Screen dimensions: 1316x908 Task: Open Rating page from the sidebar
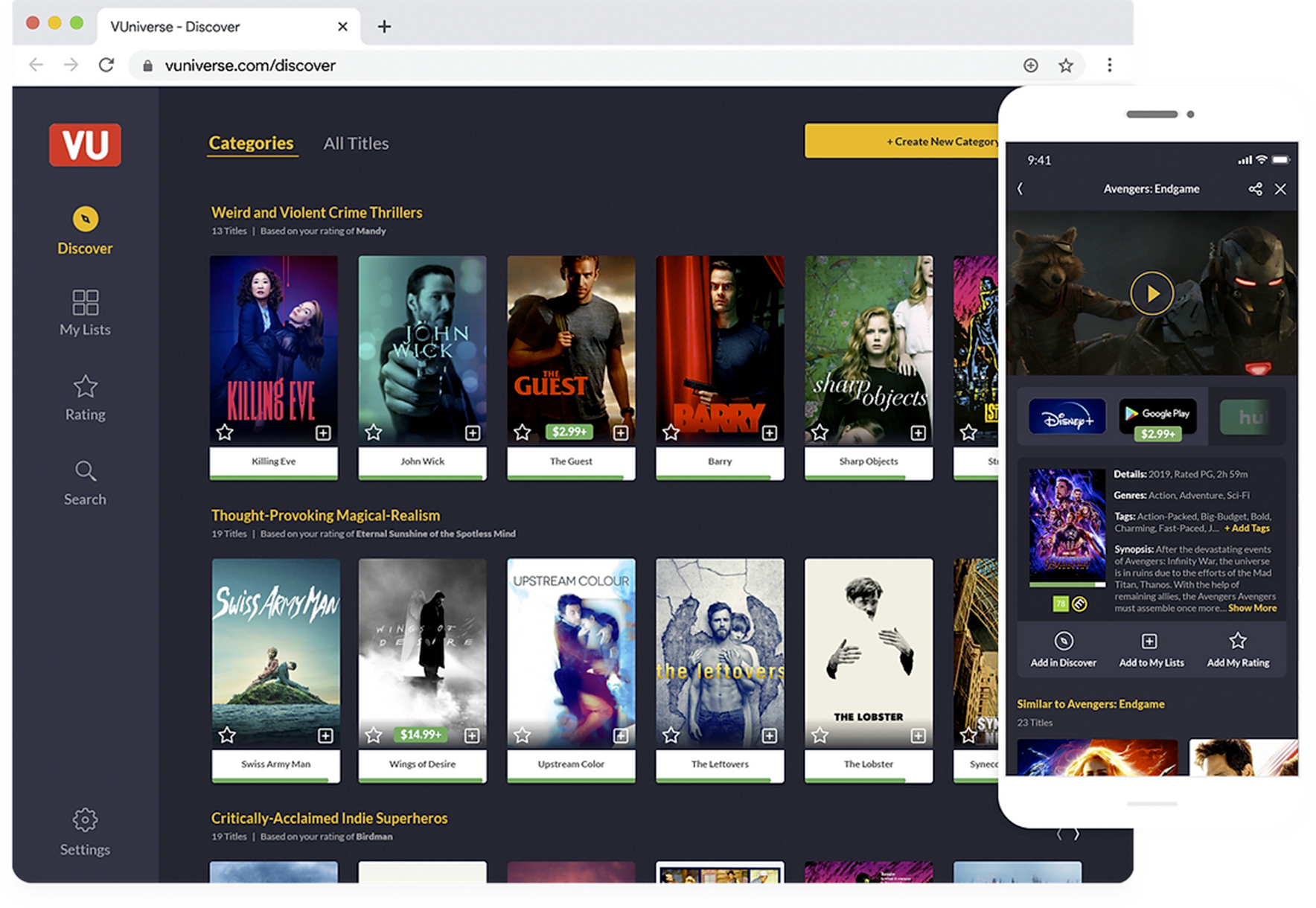pyautogui.click(x=85, y=398)
